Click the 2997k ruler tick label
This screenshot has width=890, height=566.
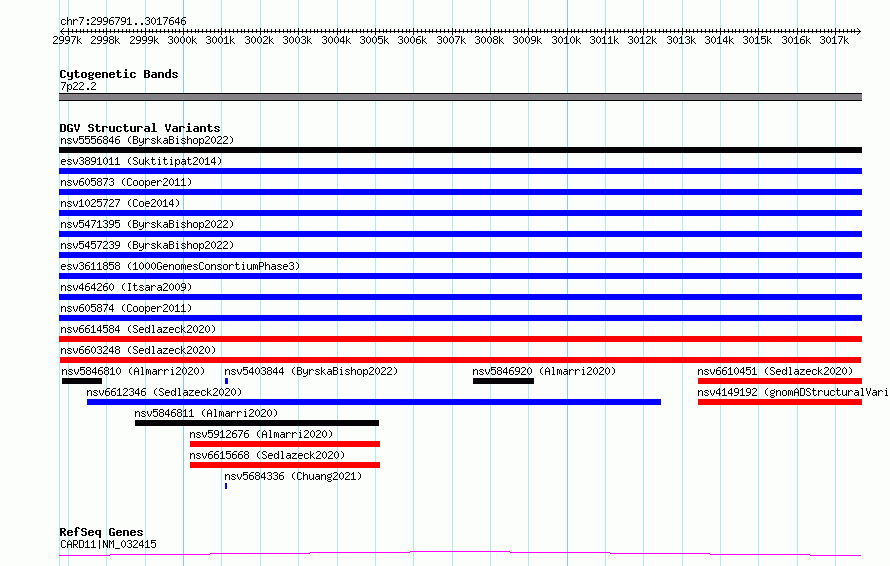(x=67, y=41)
